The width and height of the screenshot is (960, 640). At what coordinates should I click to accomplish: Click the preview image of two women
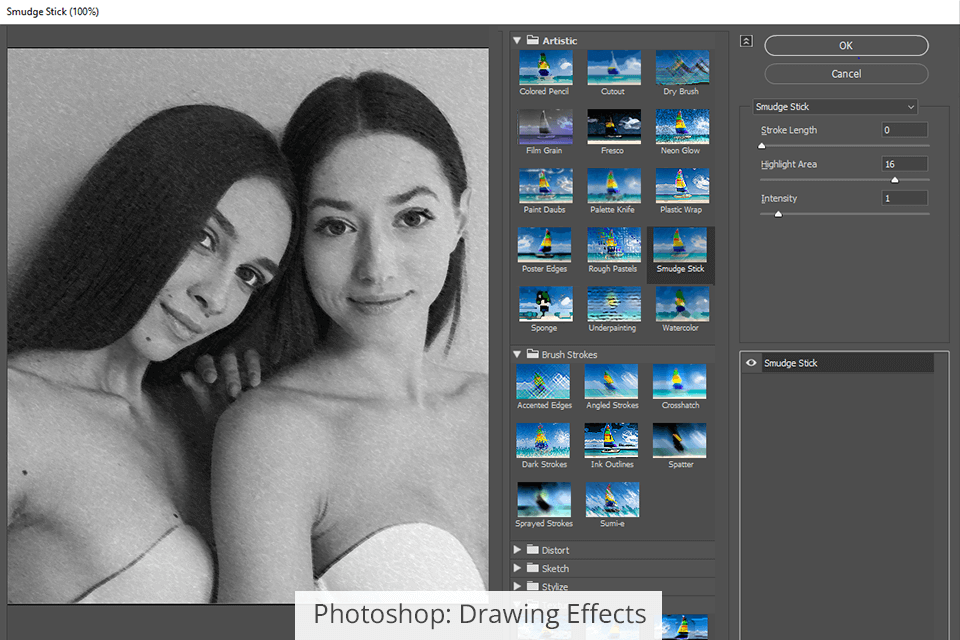click(x=248, y=325)
